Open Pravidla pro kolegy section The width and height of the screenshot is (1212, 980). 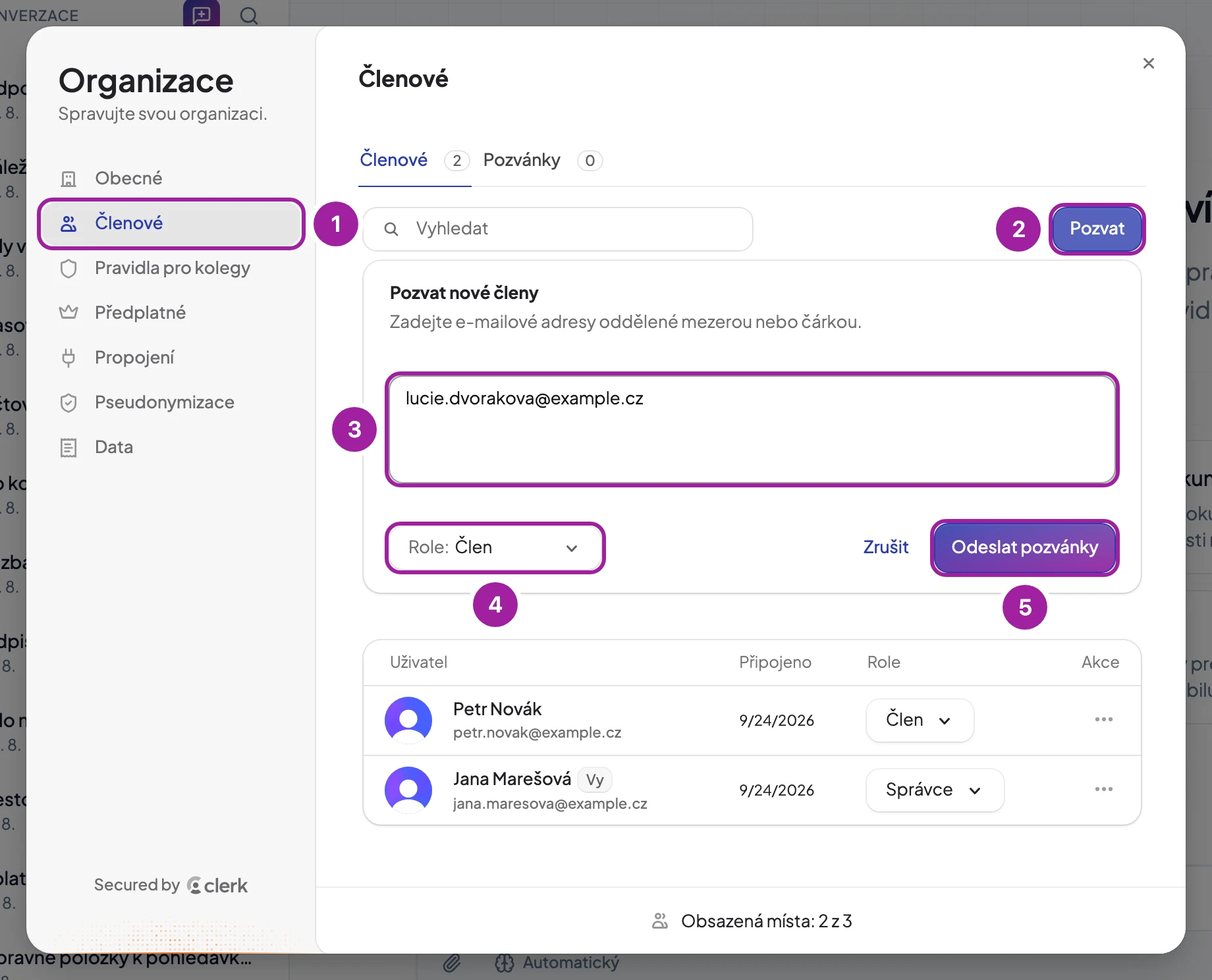(171, 268)
